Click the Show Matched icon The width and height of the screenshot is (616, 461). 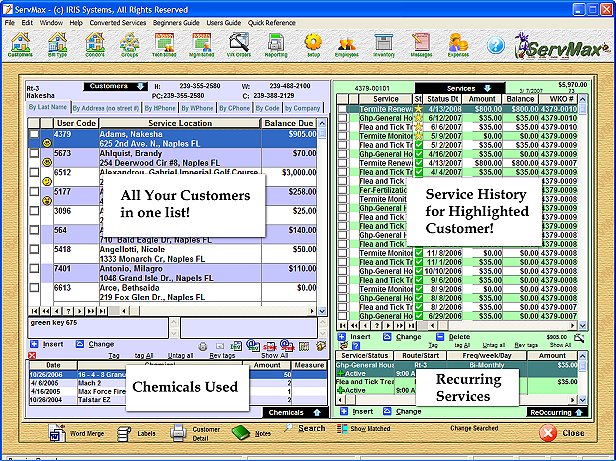[342, 429]
